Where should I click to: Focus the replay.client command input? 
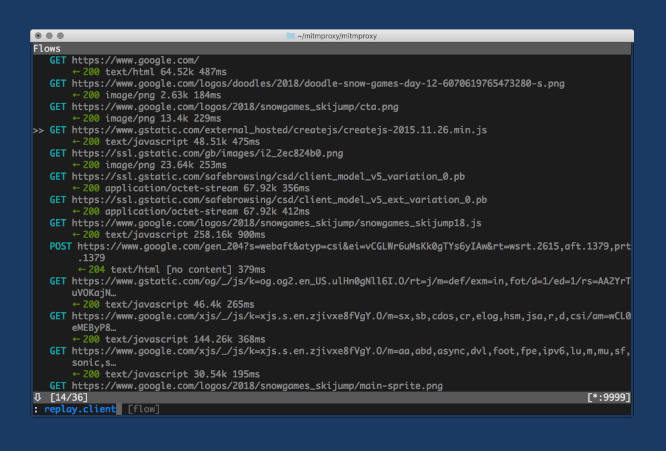(x=80, y=409)
